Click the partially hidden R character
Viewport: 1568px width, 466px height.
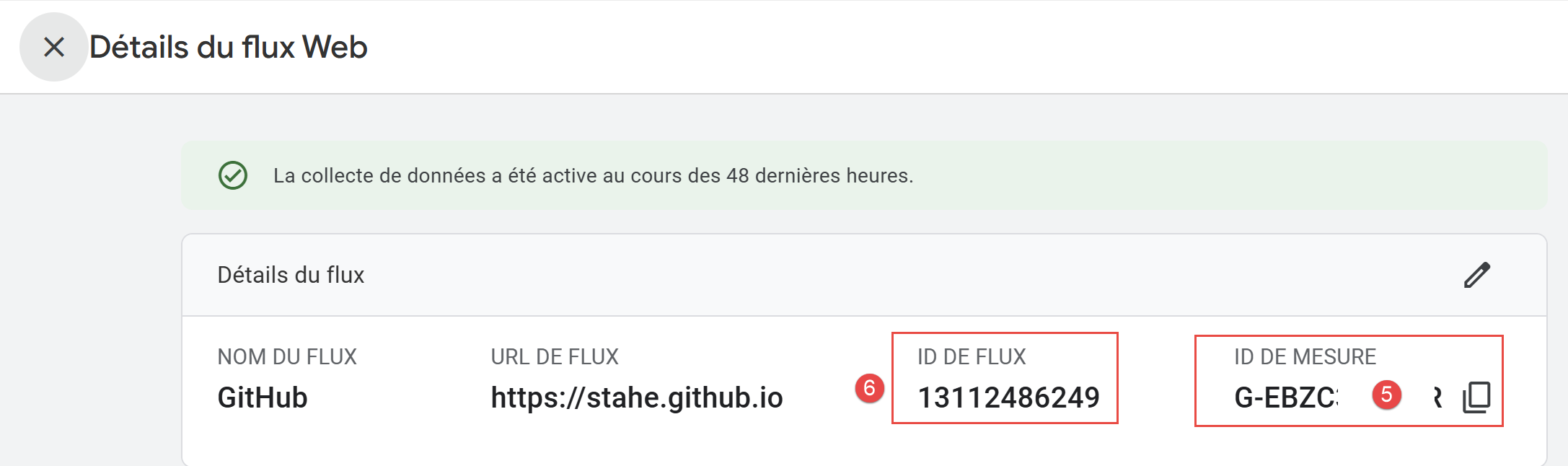click(1437, 397)
